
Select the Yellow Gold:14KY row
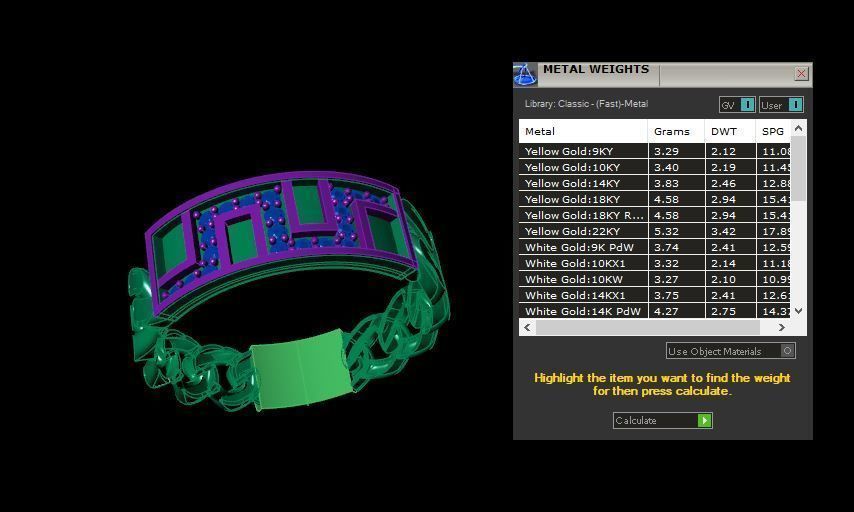(x=655, y=183)
